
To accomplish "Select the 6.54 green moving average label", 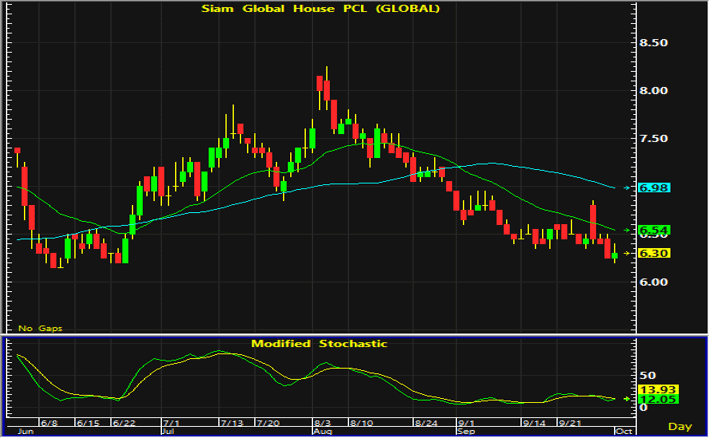I will [x=654, y=230].
